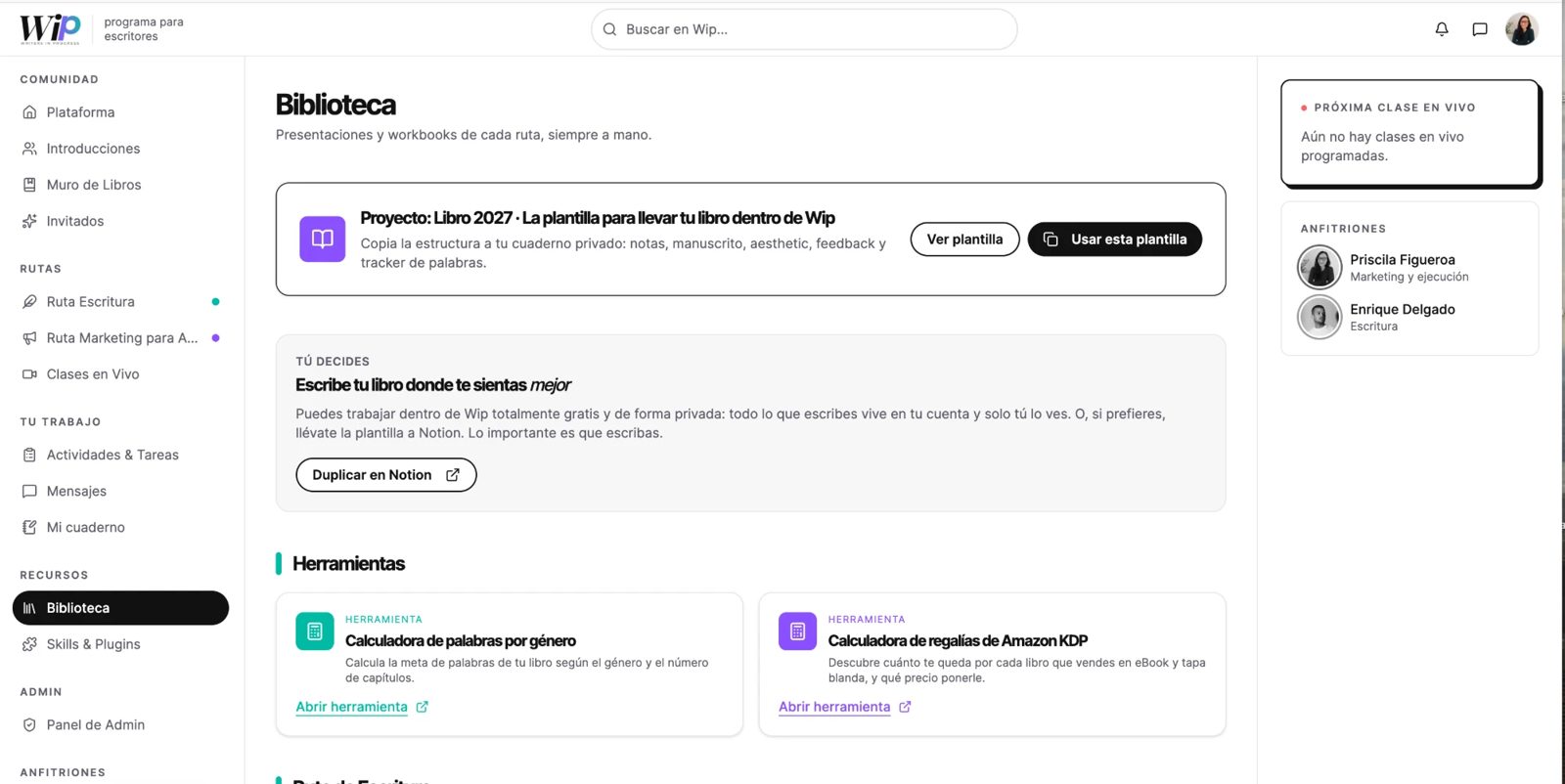Click the Mi cuaderno edit icon
Screen dimensions: 1565x784
pos(29,527)
